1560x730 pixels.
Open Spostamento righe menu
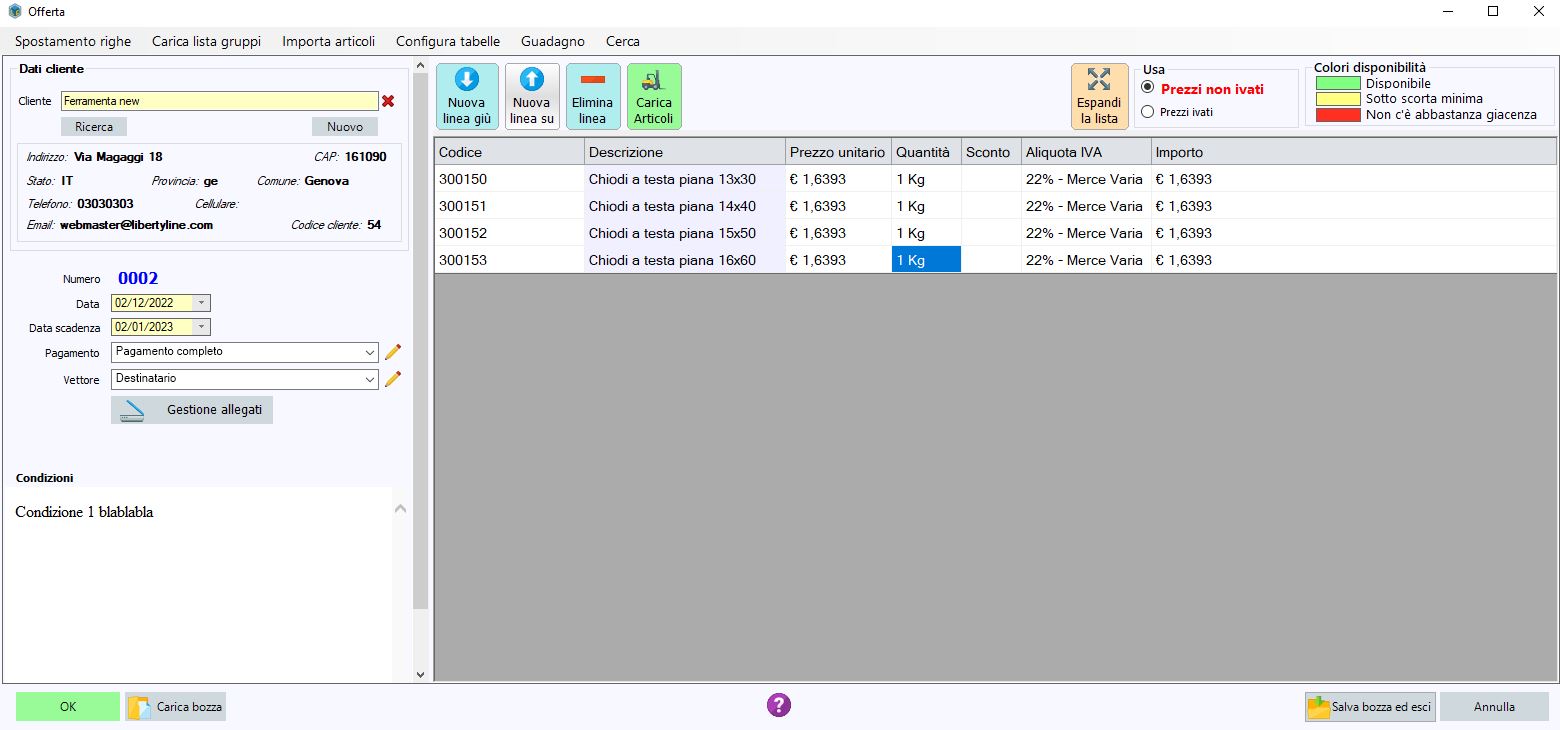[x=73, y=41]
